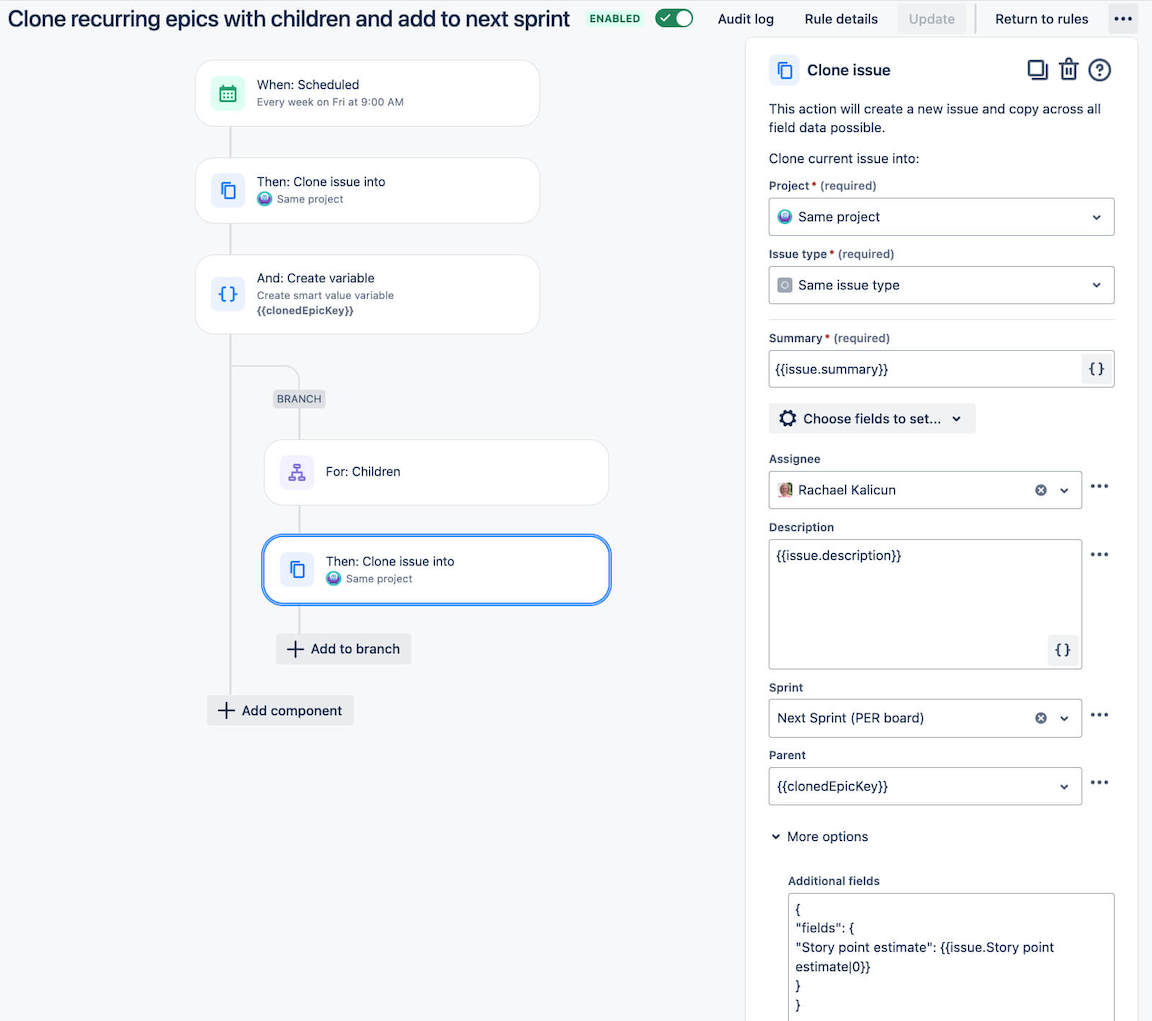1152x1021 pixels.
Task: Click the avatar in Assignee field
Action: pyautogui.click(x=785, y=490)
